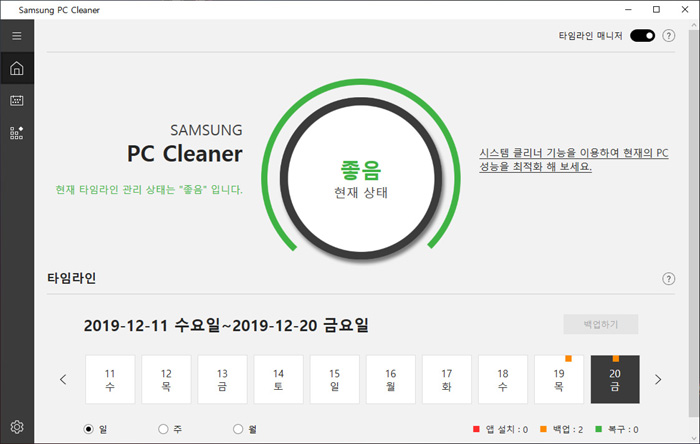Click the green 복구 legend swatch
700x444 pixels.
(599, 429)
